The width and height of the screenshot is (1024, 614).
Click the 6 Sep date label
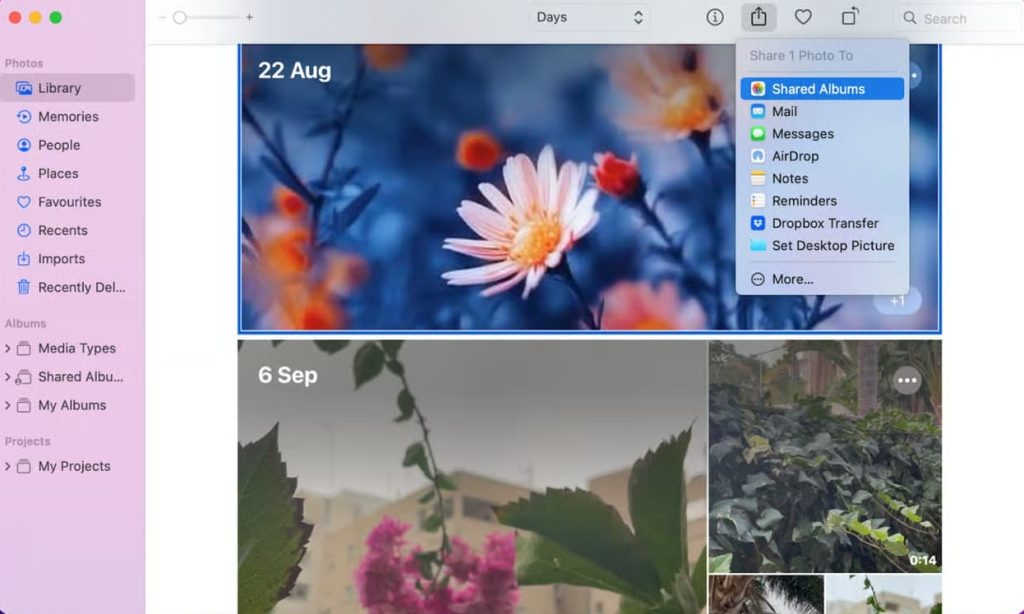[x=288, y=376]
